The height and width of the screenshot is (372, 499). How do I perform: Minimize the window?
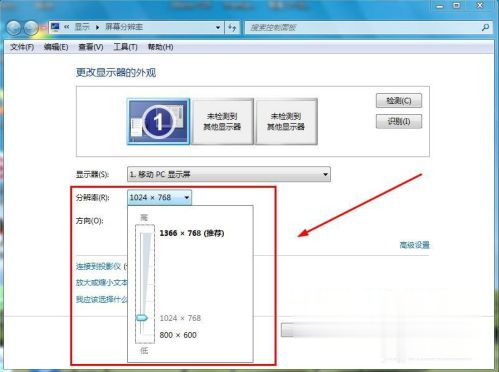[x=440, y=6]
